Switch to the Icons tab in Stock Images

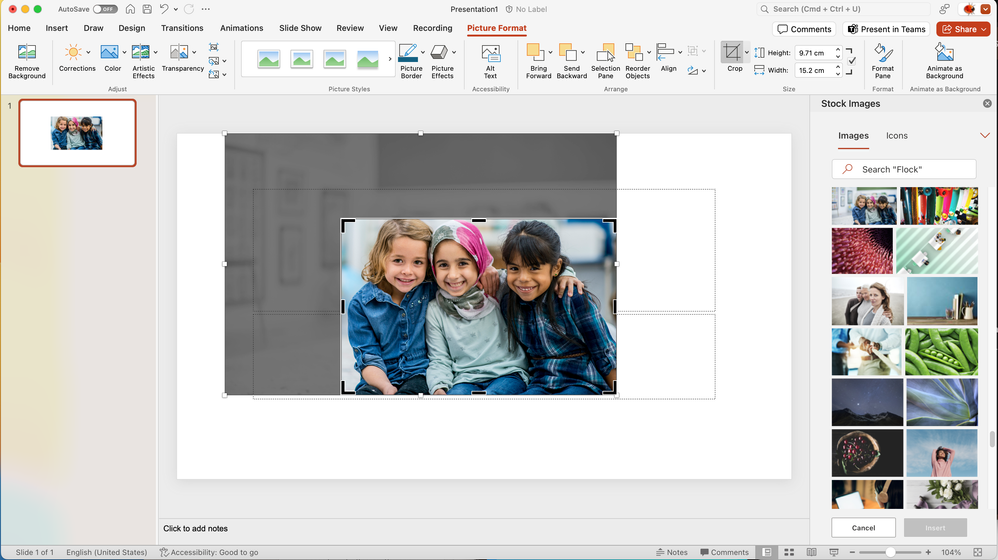click(x=896, y=136)
